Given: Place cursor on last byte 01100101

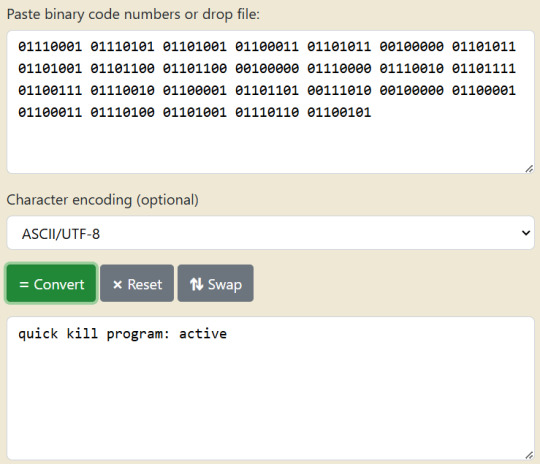Looking at the screenshot, I should tap(339, 113).
